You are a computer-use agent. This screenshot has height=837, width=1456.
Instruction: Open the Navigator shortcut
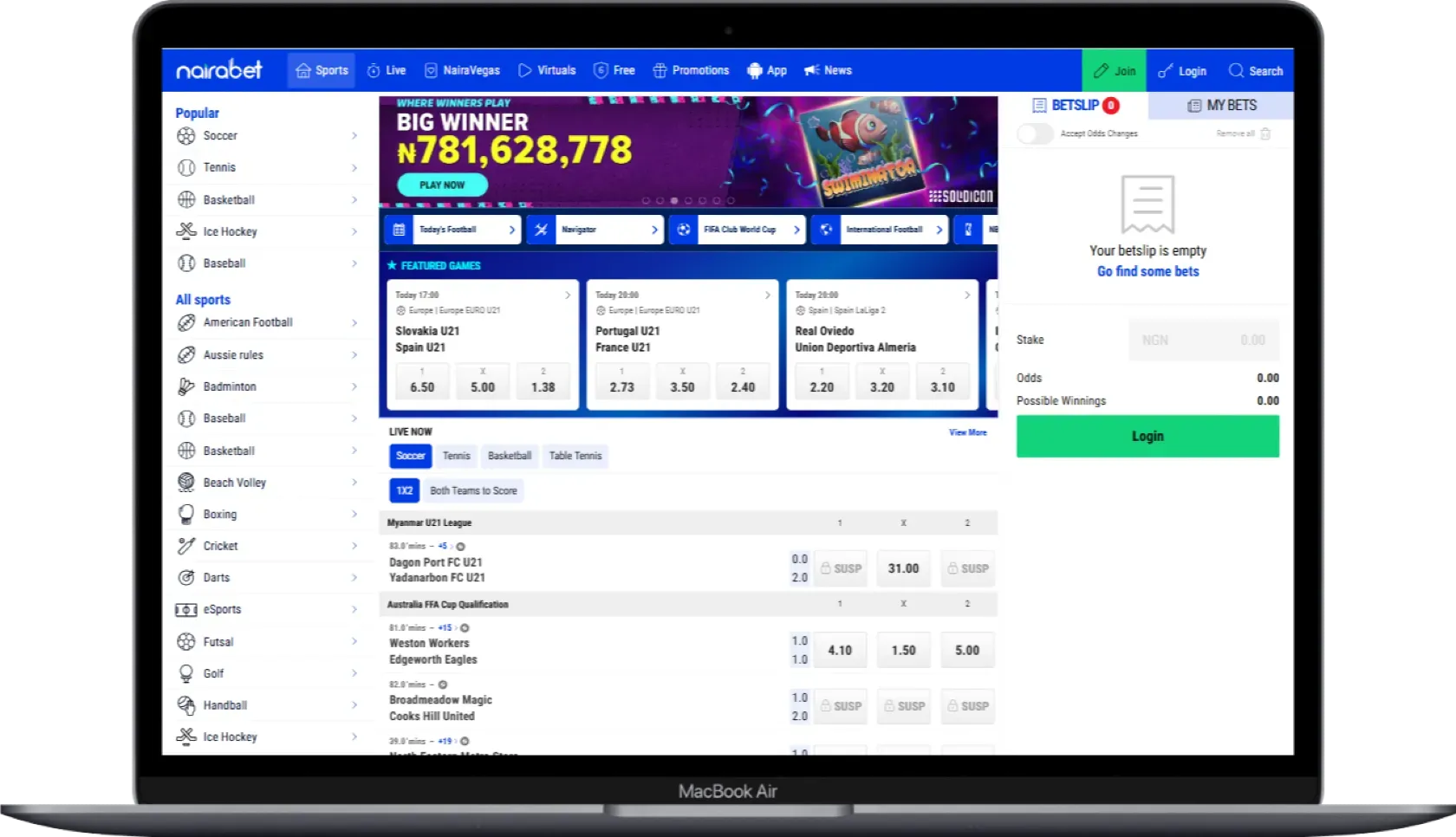[x=595, y=230]
